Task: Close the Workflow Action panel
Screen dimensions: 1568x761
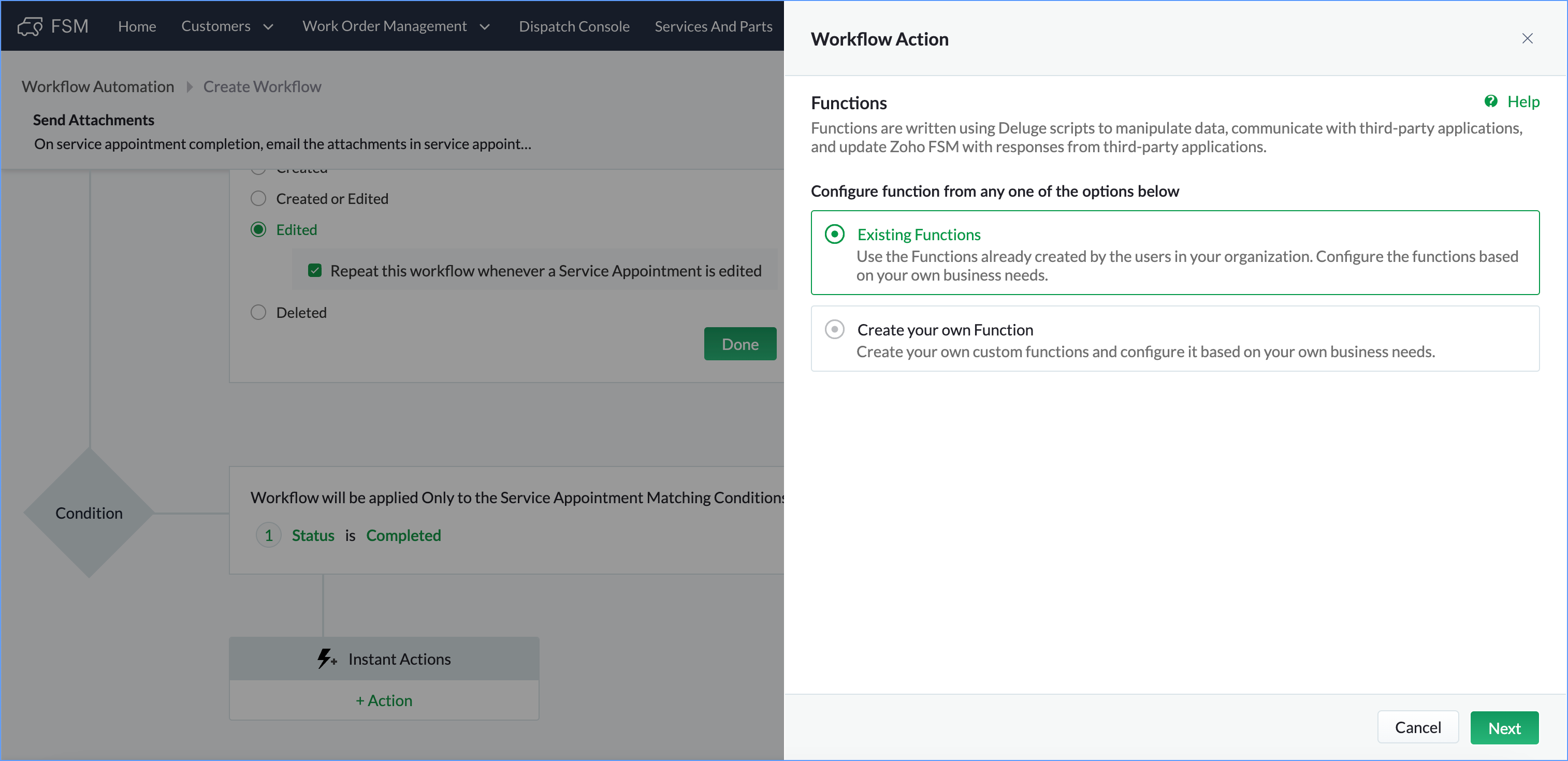Action: 1527,38
